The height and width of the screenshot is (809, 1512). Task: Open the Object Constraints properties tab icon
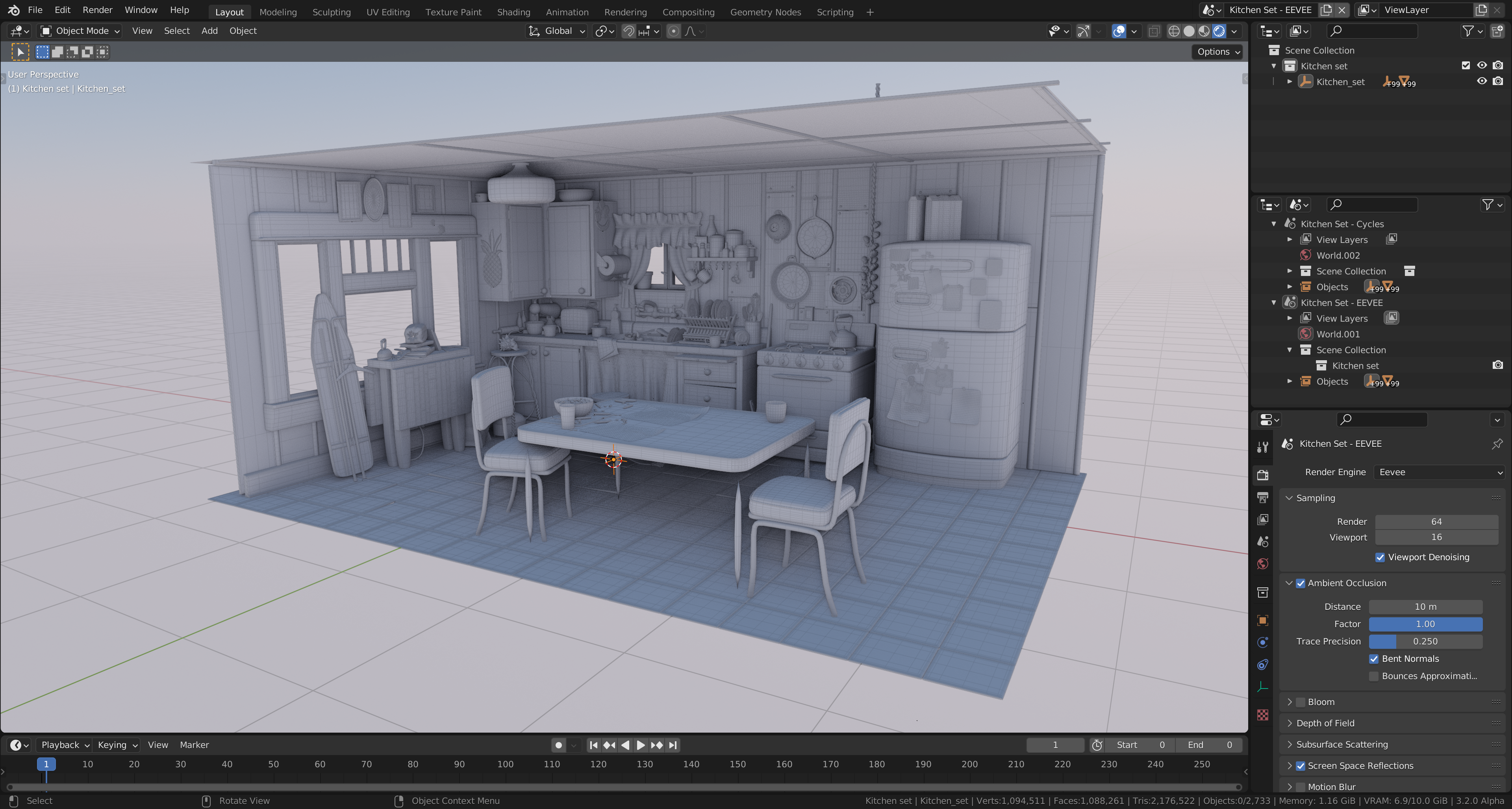coord(1262,665)
